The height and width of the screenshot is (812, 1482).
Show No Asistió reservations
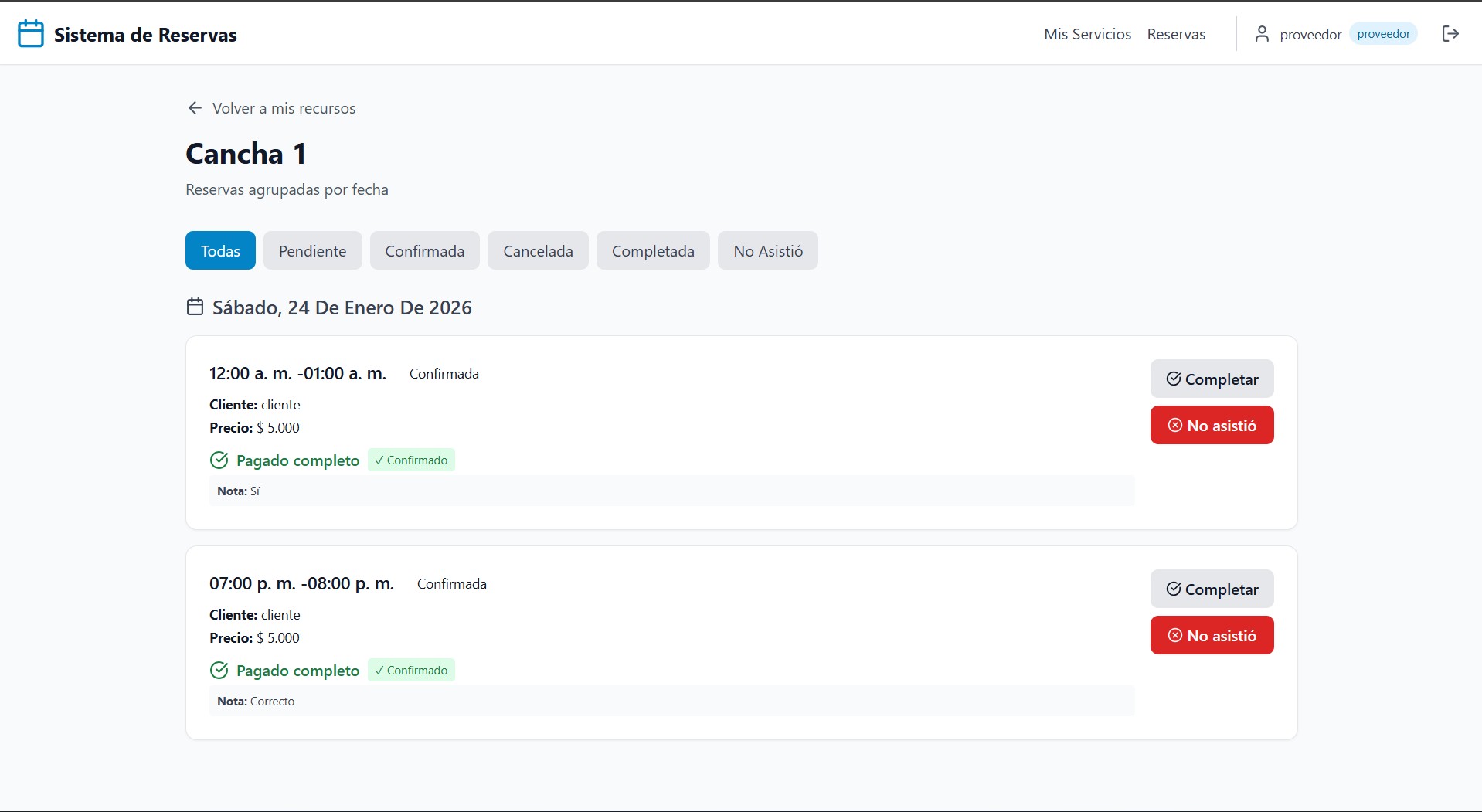pyautogui.click(x=767, y=250)
